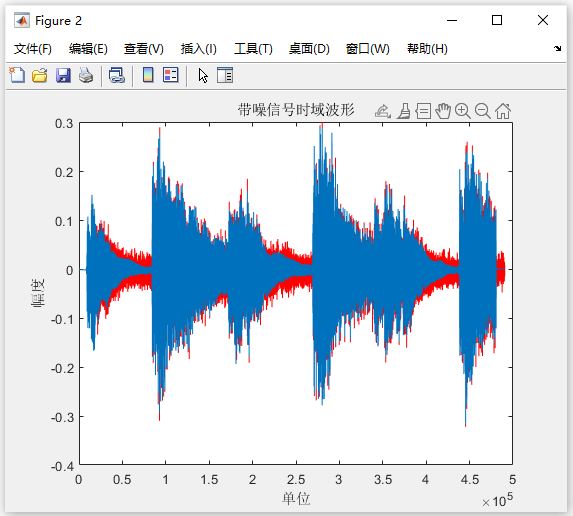Image resolution: width=573 pixels, height=516 pixels.
Task: Open the axes export menu icon
Action: click(383, 111)
